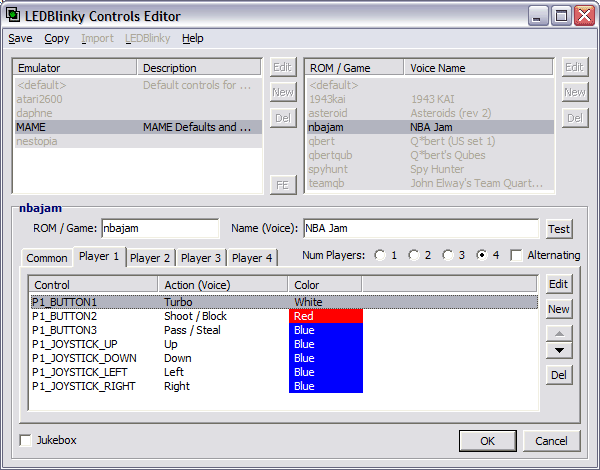Viewport: 600px width, 470px height.
Task: Click the Emulator column header
Action: [75, 68]
